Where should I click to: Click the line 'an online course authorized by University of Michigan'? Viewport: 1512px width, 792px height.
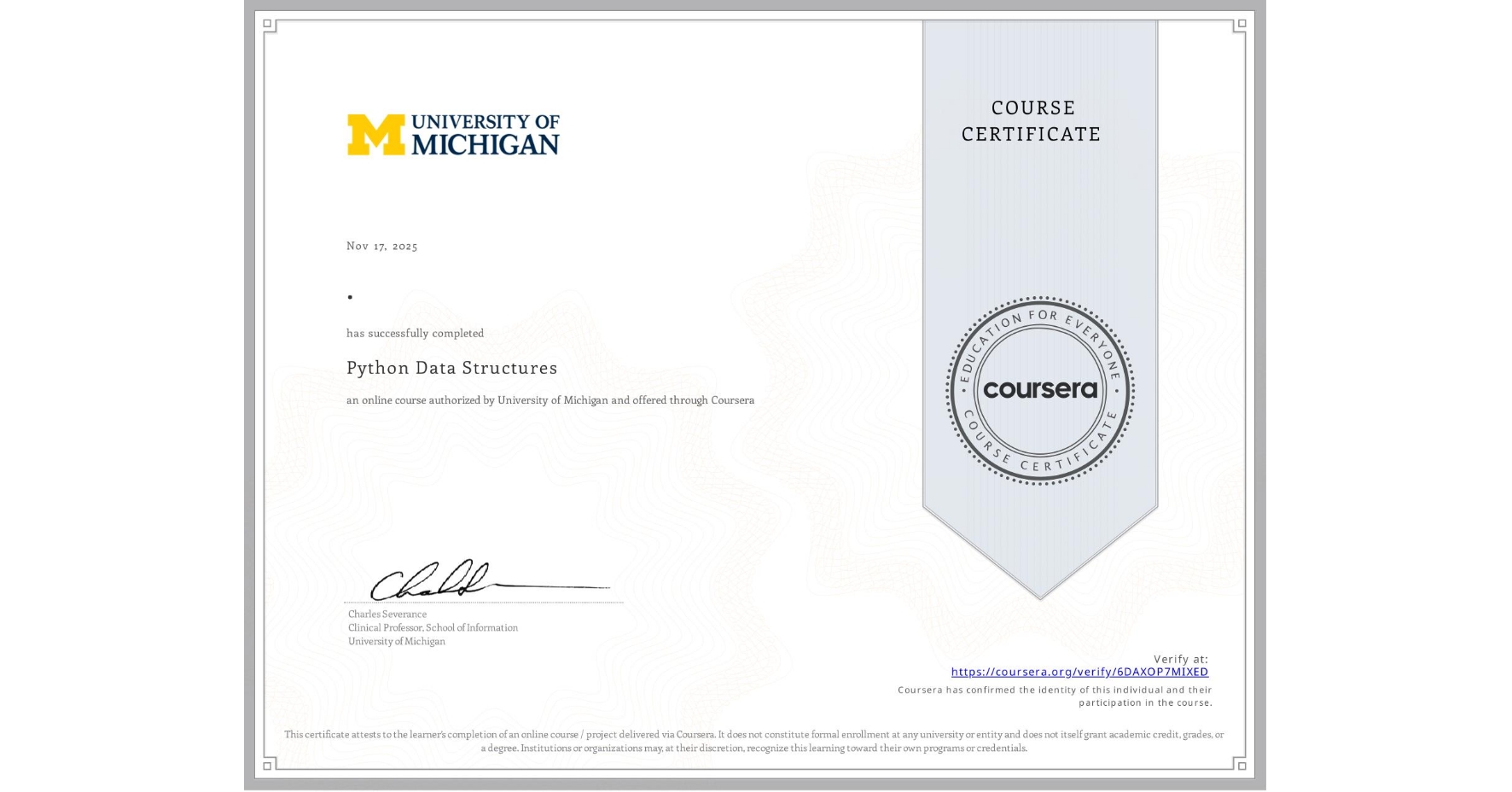[x=550, y=400]
